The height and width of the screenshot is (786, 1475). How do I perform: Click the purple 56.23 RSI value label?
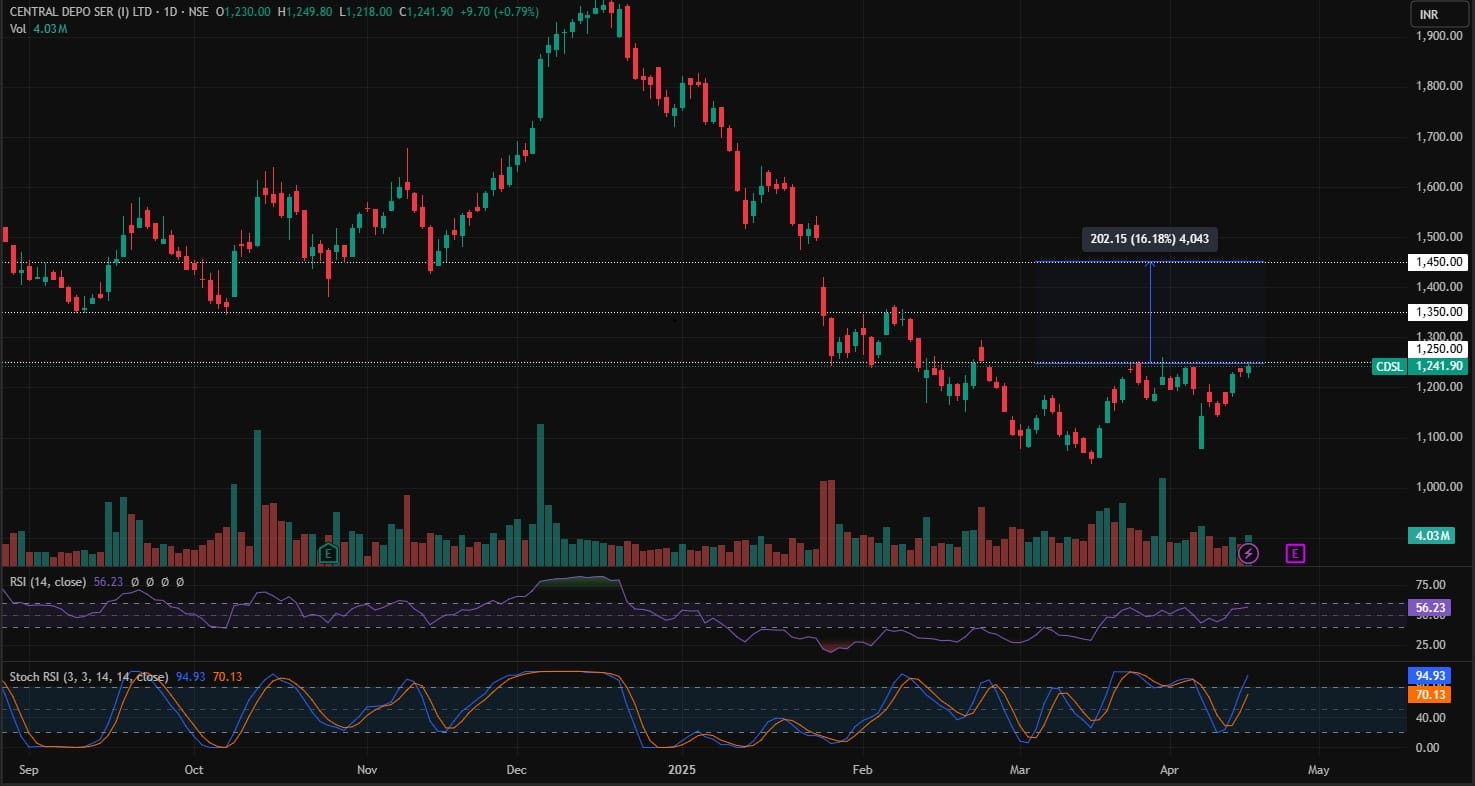pyautogui.click(x=1428, y=607)
